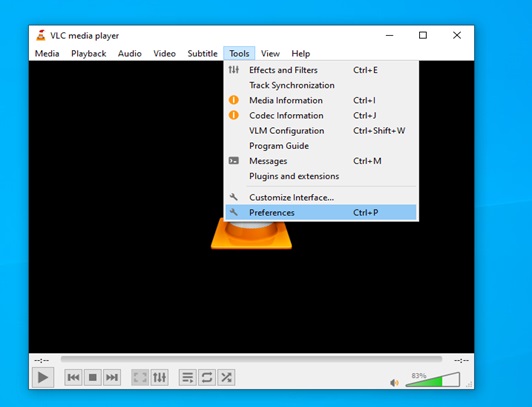
Task: Toggle loop mode button
Action: pos(207,377)
